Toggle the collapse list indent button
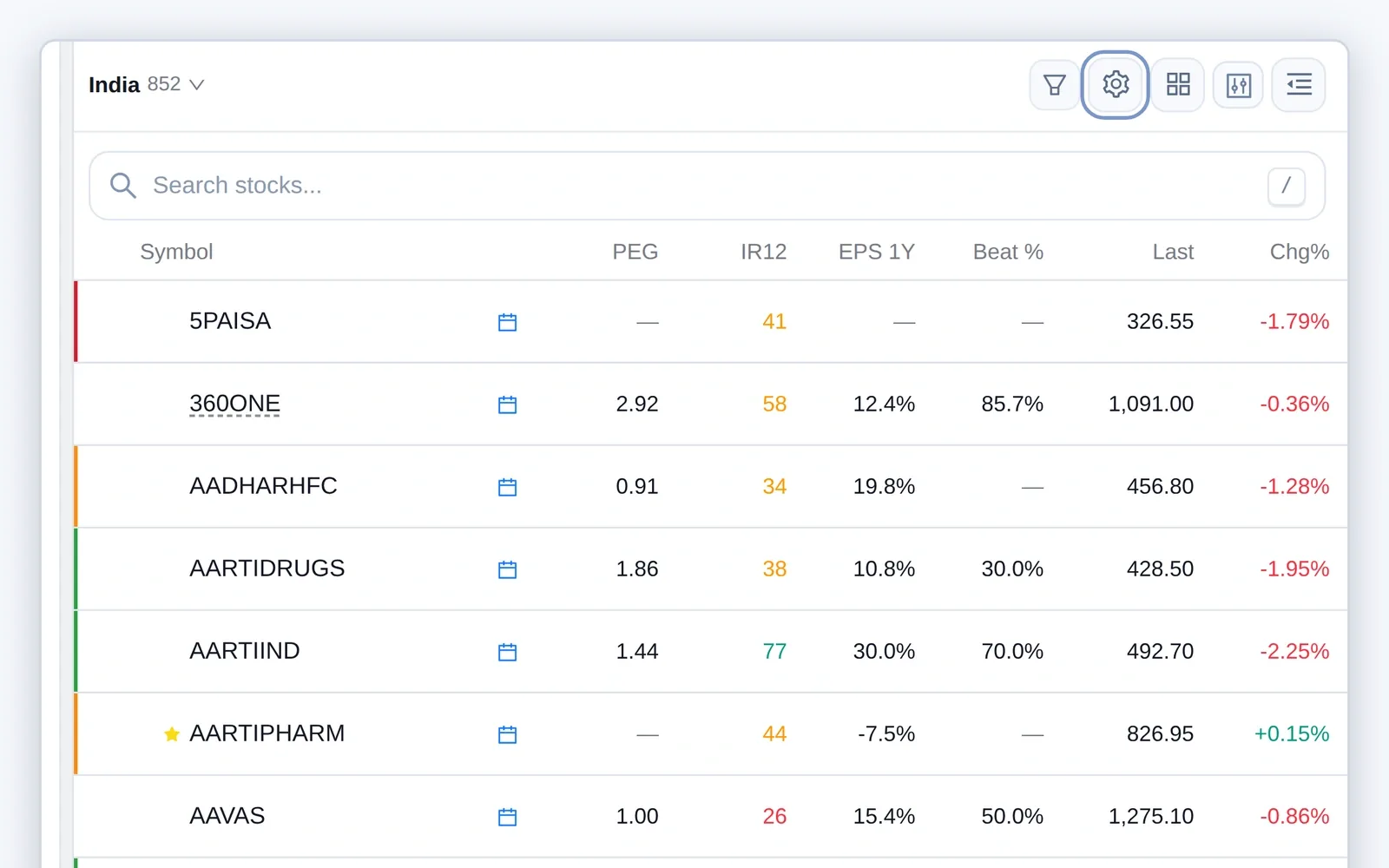The height and width of the screenshot is (868, 1389). (1299, 85)
